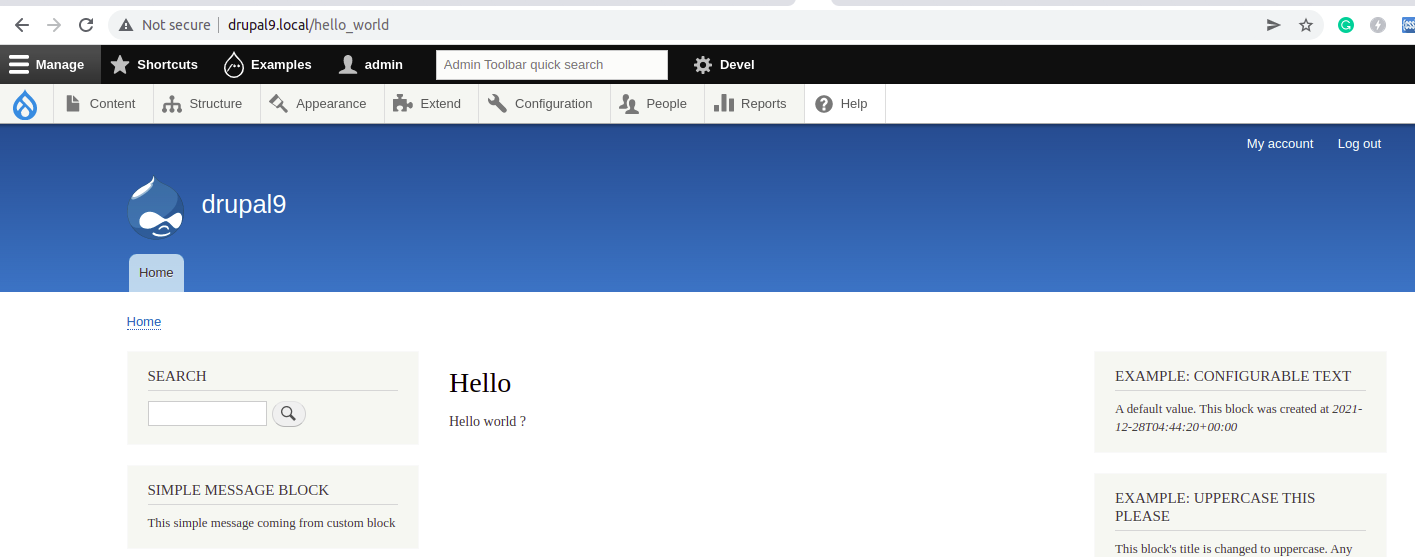Screen dimensions: 1415x557
Task: Click the Home breadcrumb link
Action: pos(144,322)
